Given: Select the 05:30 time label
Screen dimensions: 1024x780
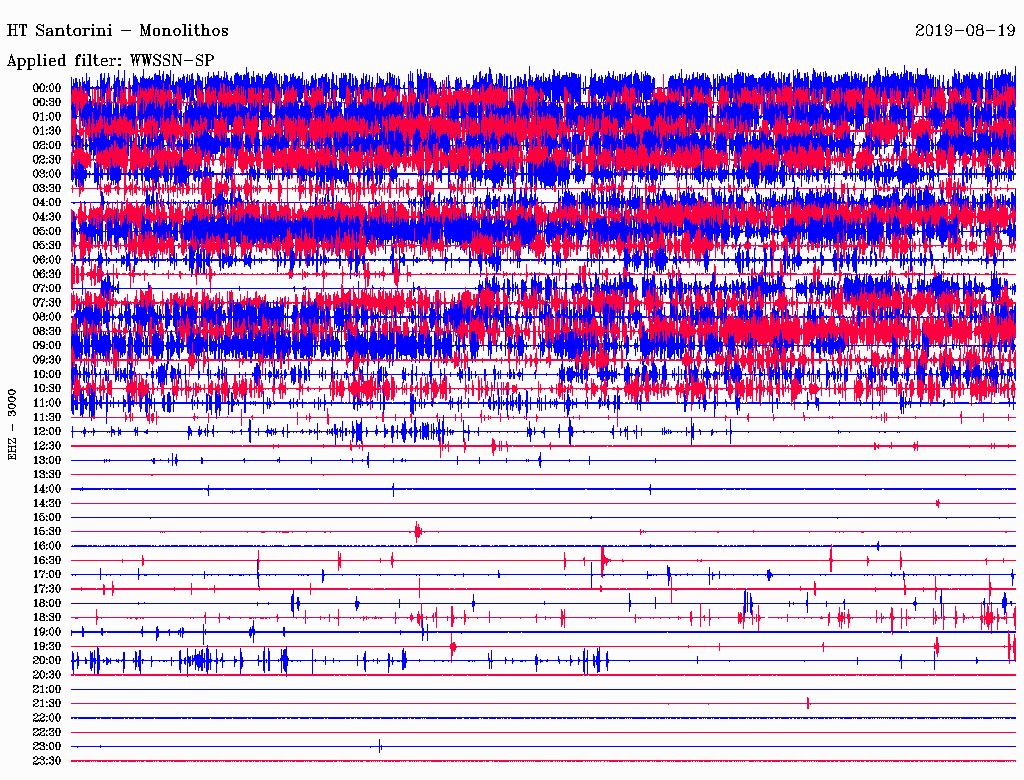Looking at the screenshot, I should pos(47,246).
